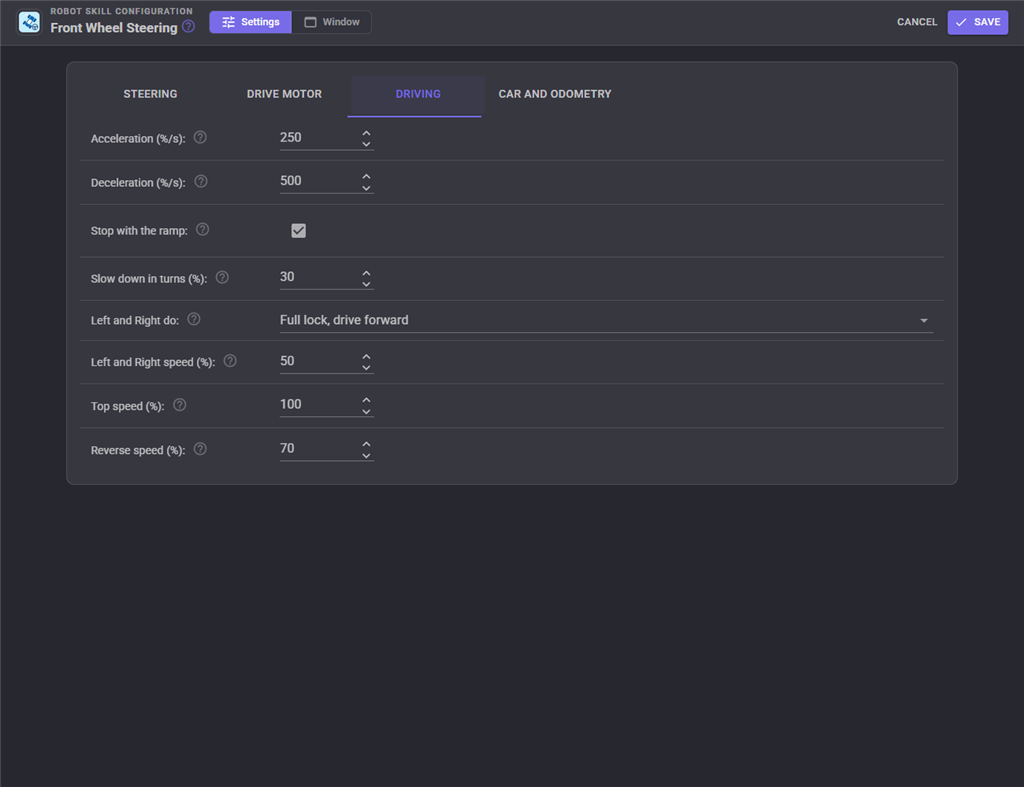The image size is (1024, 787).
Task: Click the Acceleration help question mark icon
Action: click(200, 138)
